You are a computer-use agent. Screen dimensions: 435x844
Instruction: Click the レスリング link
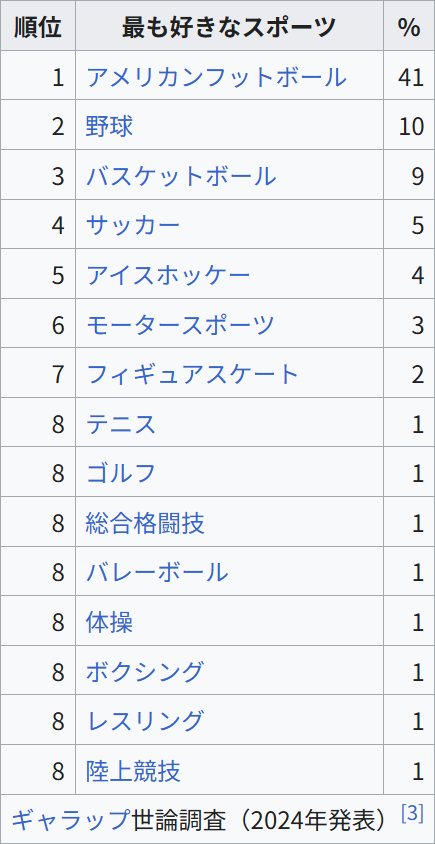click(x=145, y=721)
